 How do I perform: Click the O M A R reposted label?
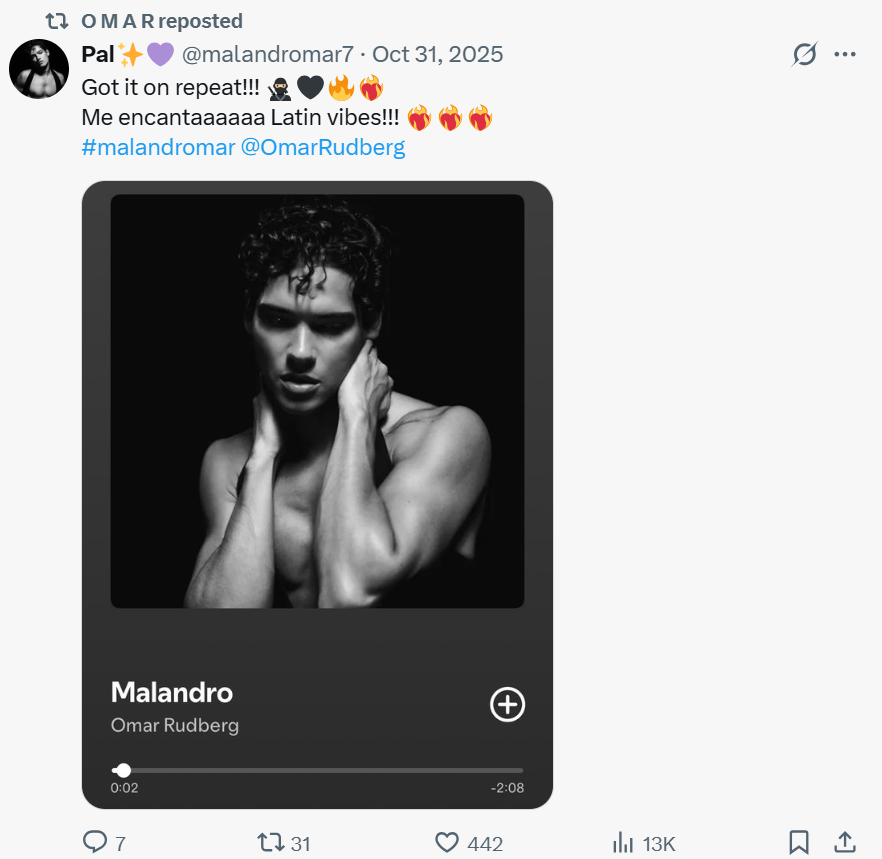pos(161,21)
